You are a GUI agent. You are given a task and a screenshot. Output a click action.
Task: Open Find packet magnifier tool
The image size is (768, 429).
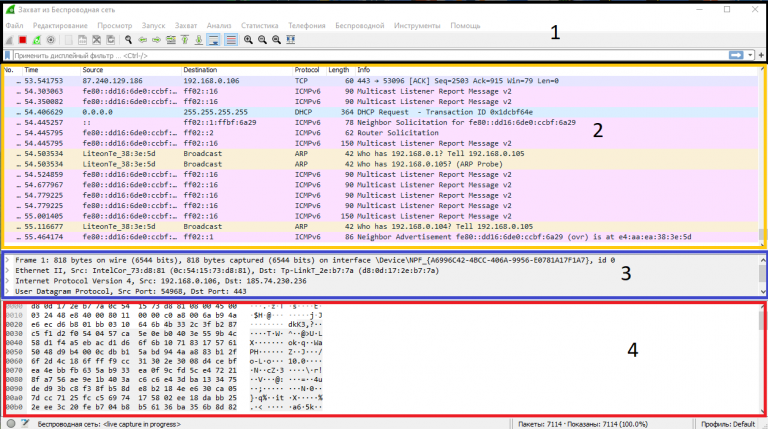[x=128, y=40]
